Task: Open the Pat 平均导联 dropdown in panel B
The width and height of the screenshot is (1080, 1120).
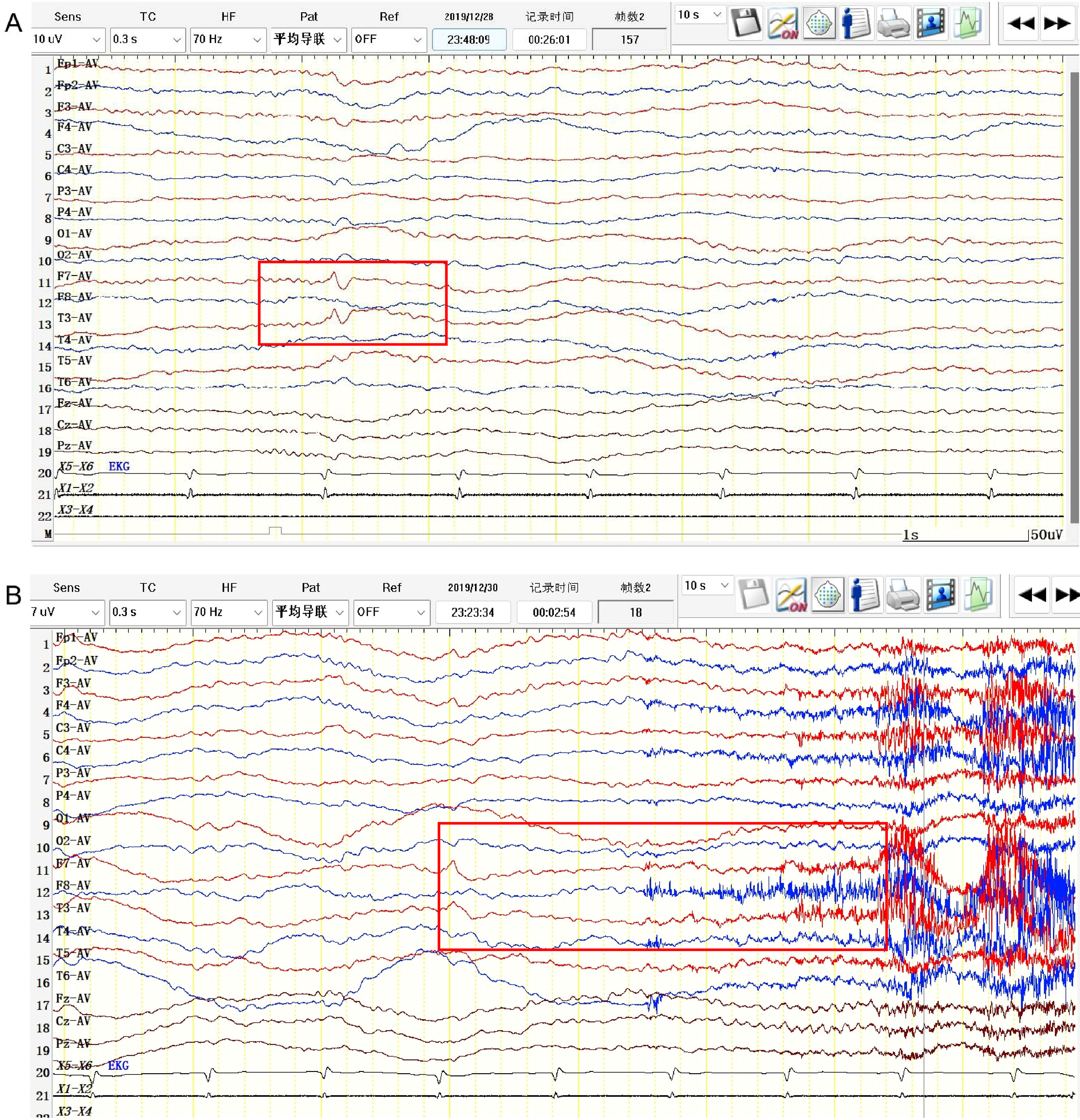Action: pyautogui.click(x=311, y=612)
